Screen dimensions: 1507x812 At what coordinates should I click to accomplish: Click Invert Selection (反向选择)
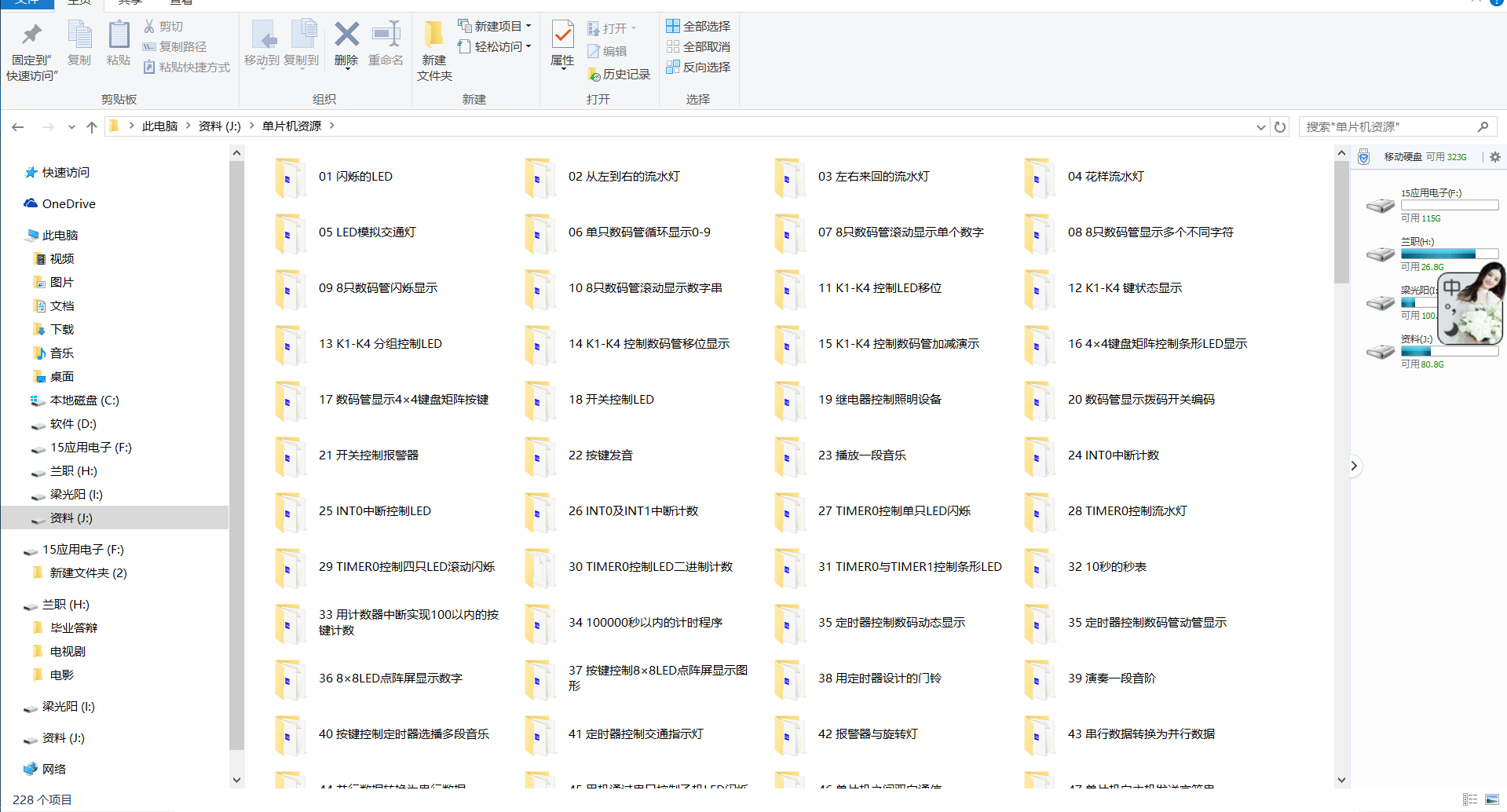(698, 67)
